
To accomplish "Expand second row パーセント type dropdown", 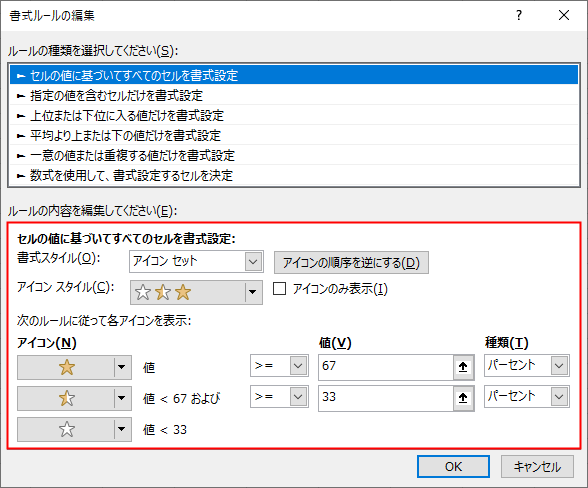I will [x=527, y=396].
